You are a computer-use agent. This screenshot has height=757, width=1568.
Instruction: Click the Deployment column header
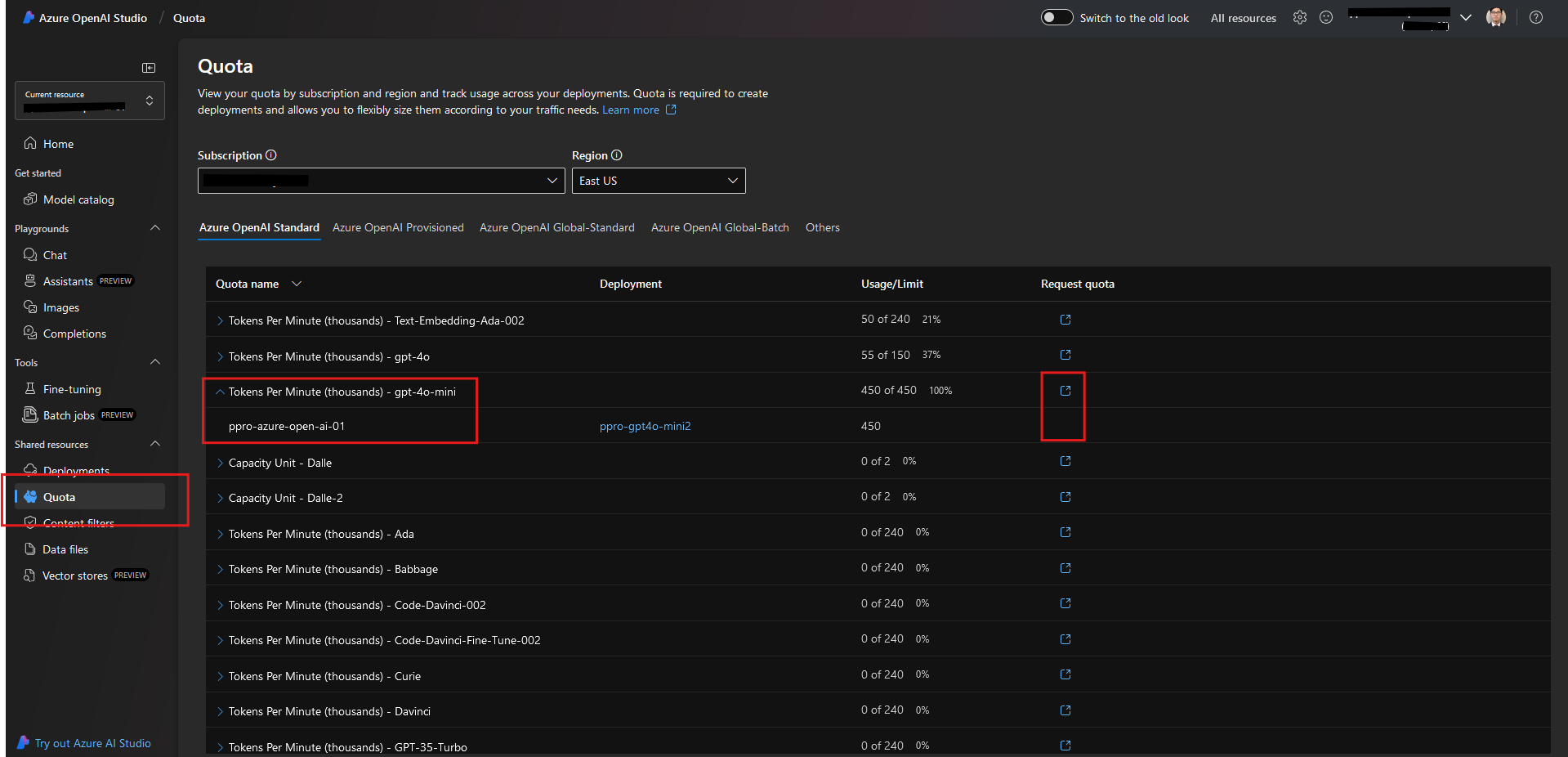[x=631, y=284]
